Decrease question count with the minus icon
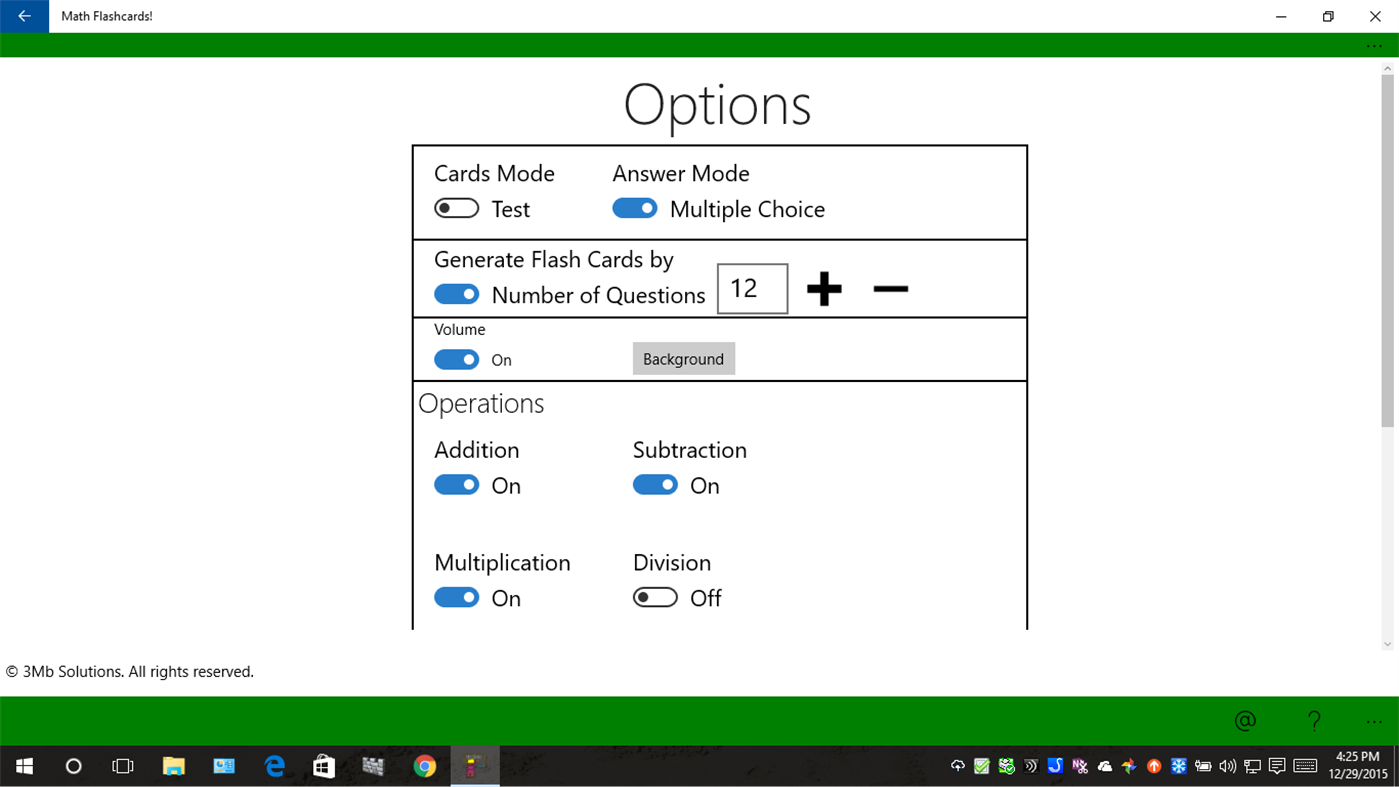Screen dimensions: 1399x787 click(x=889, y=289)
